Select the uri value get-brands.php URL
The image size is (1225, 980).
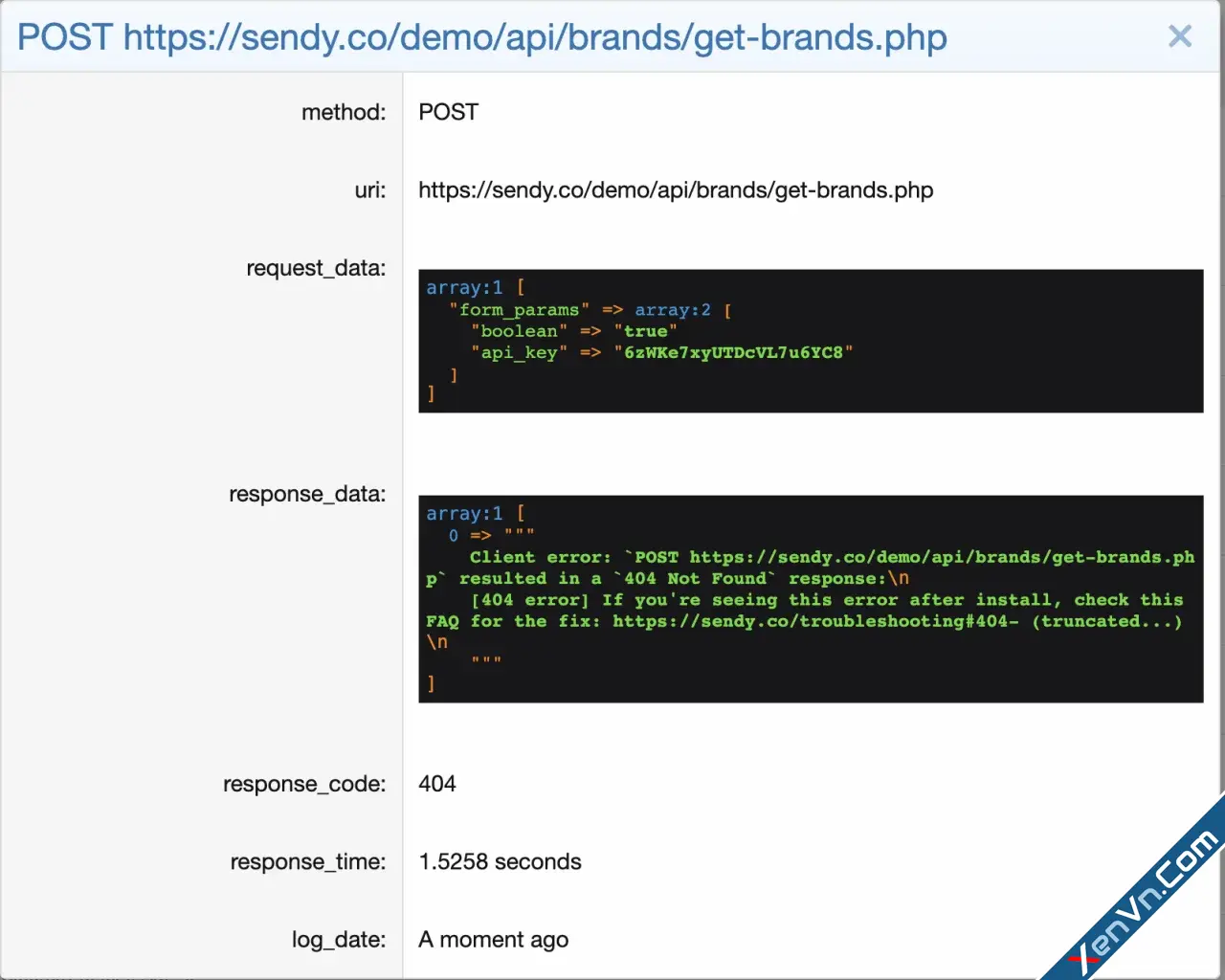click(676, 189)
